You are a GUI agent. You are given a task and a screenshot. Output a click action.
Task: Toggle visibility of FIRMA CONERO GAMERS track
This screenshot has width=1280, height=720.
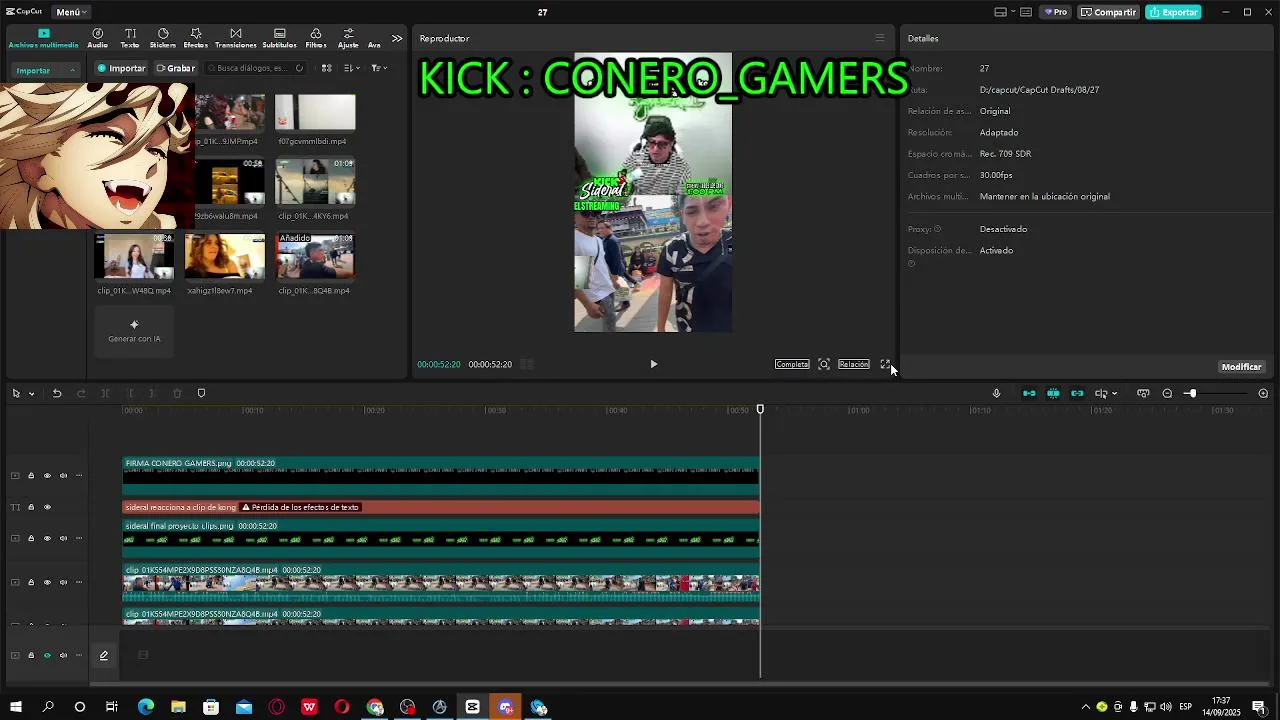coord(47,476)
